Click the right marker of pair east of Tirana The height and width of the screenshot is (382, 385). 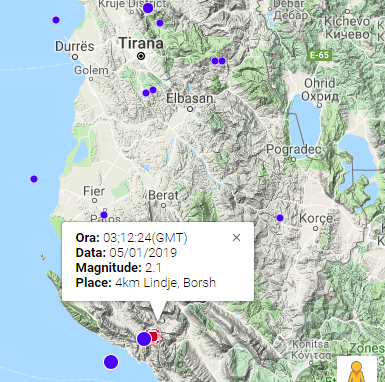pos(222,61)
